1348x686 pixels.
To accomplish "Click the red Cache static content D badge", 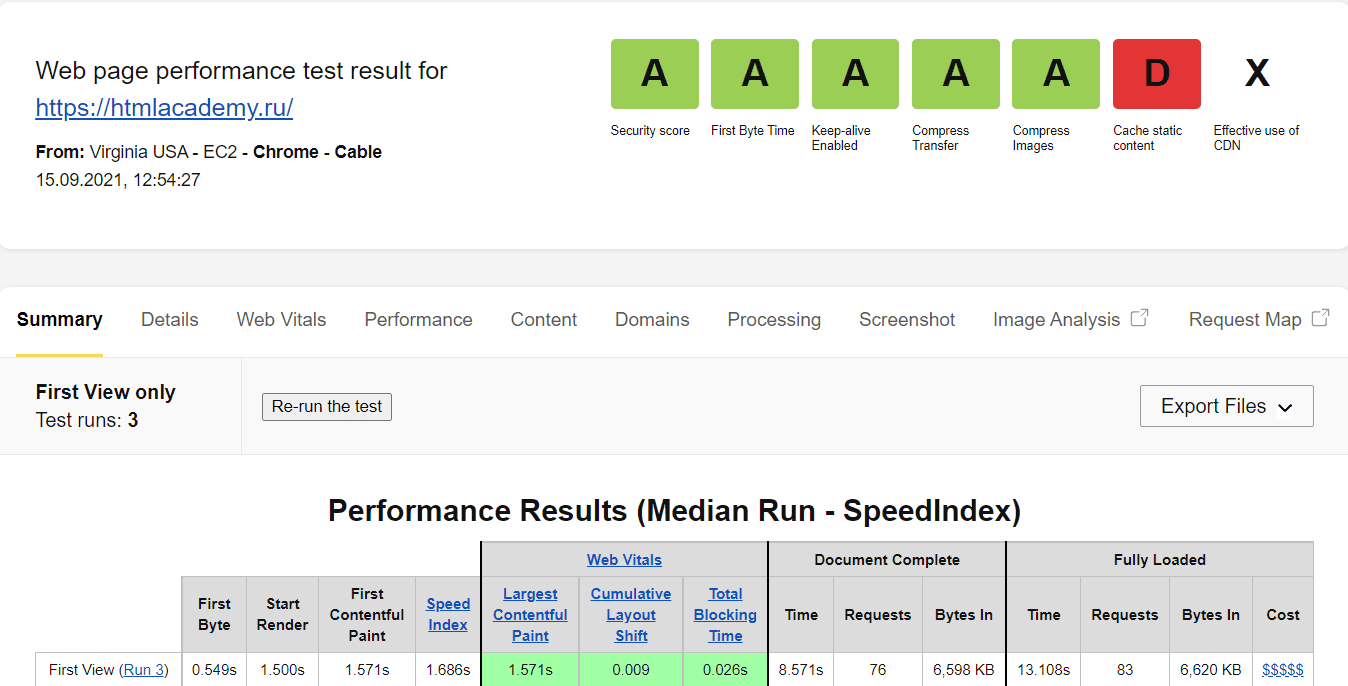I will [1157, 74].
